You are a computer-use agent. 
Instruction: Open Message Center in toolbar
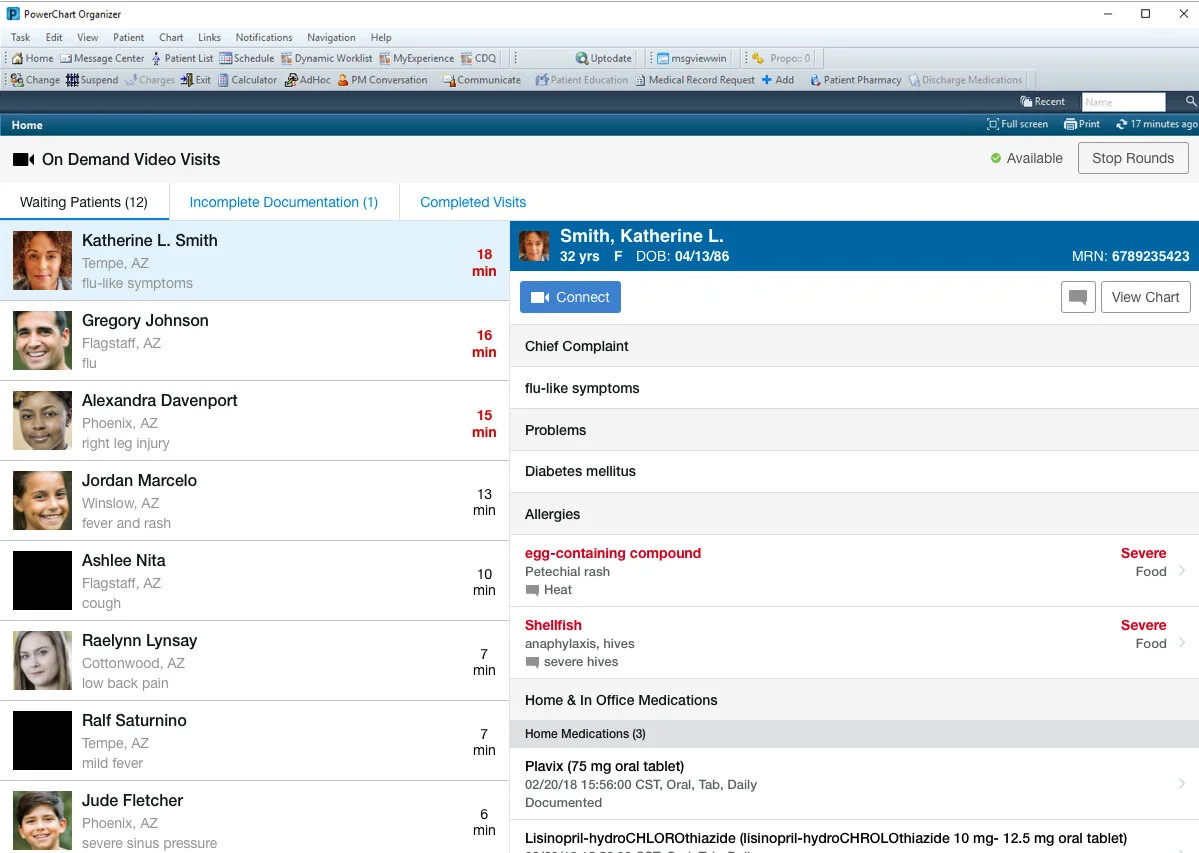(102, 58)
